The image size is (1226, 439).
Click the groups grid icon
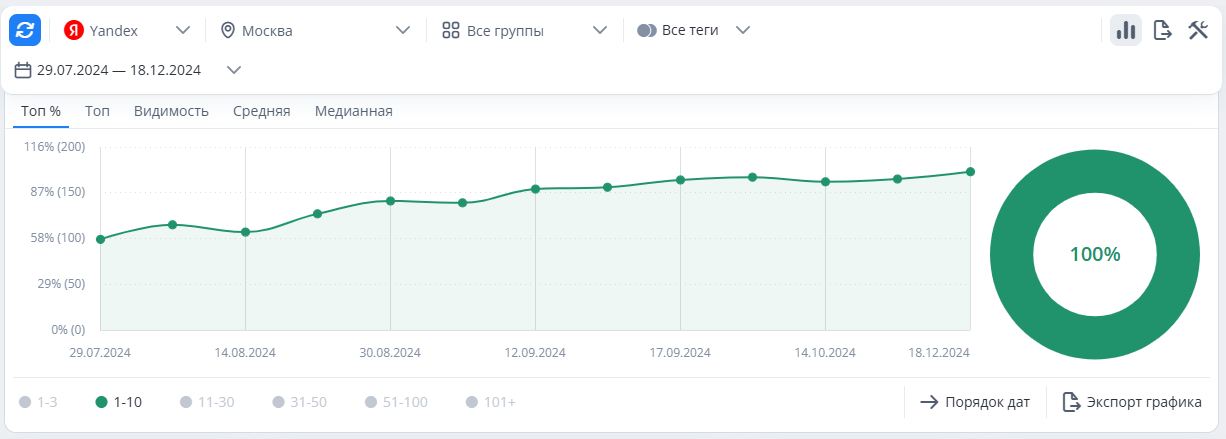(x=451, y=30)
